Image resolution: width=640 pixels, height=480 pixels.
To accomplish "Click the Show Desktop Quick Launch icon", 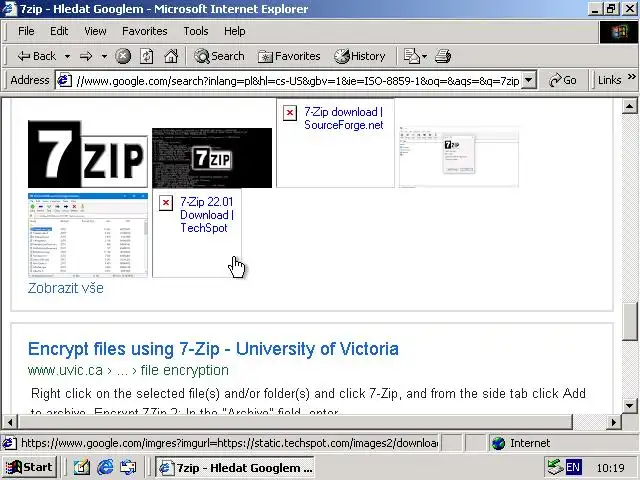I will click(82, 467).
